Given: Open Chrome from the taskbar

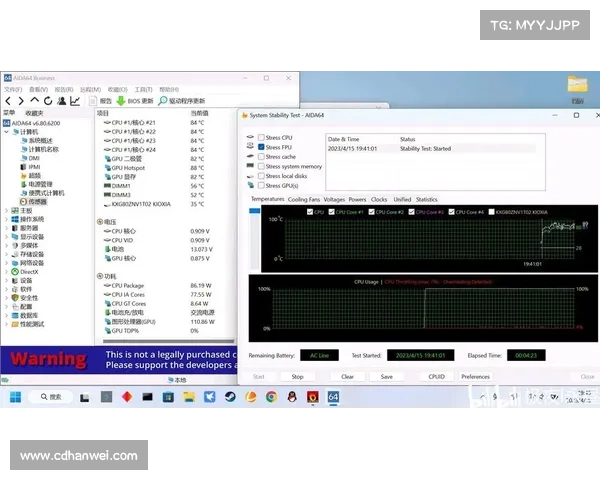Looking at the screenshot, I should pos(271,397).
